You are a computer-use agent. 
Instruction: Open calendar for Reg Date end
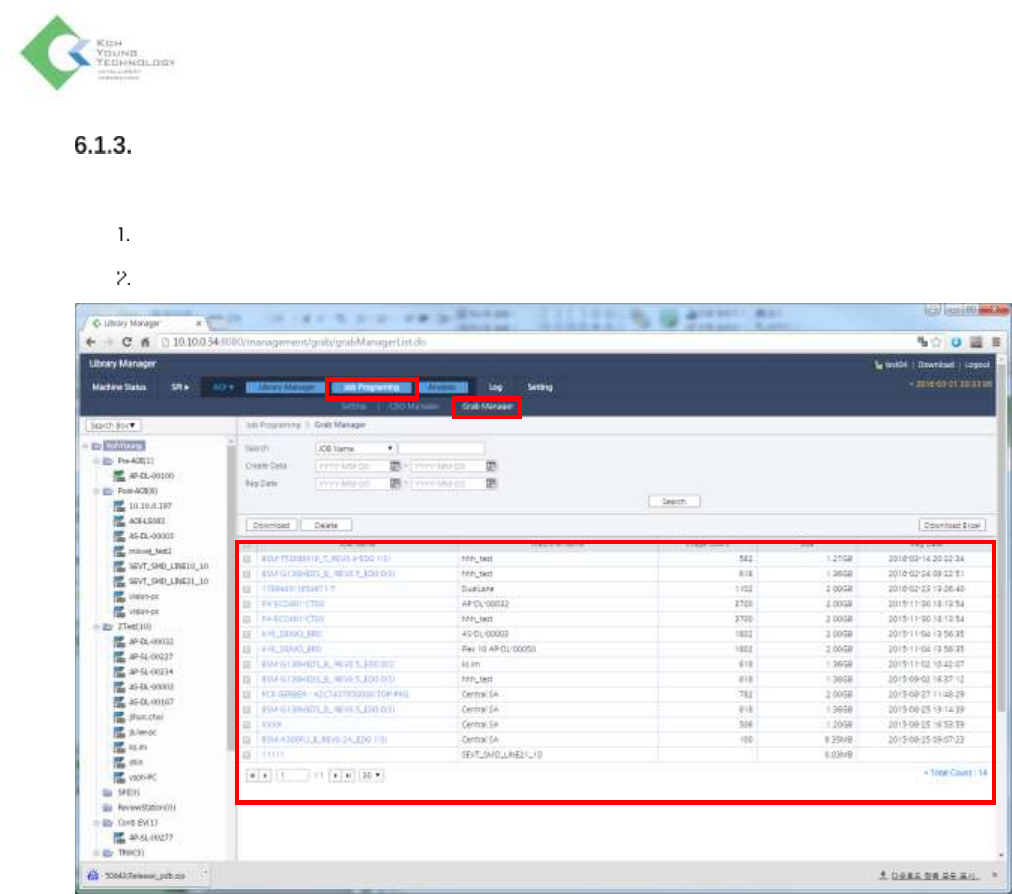coord(491,483)
